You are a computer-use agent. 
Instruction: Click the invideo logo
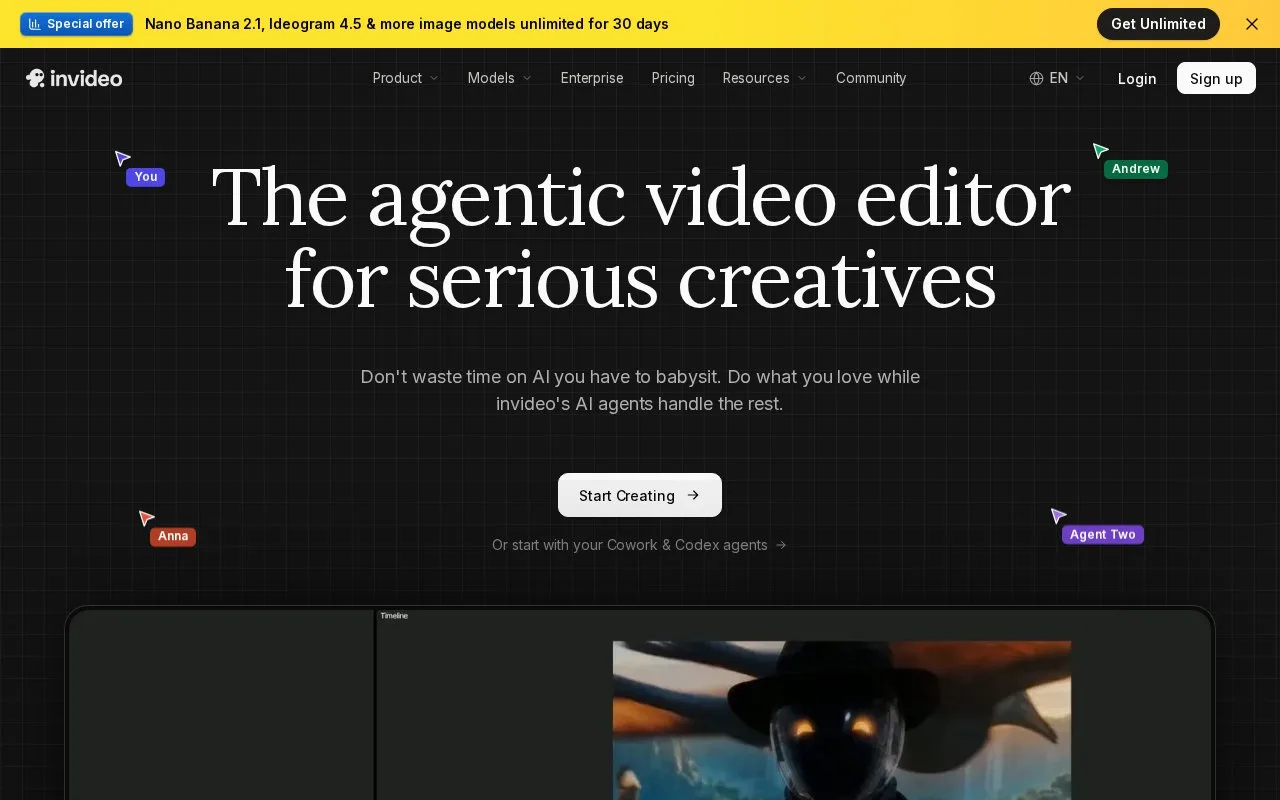coord(74,78)
